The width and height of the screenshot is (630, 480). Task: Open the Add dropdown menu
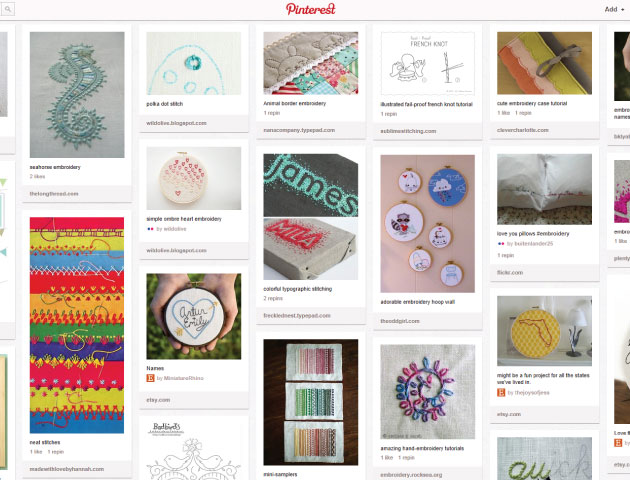pos(614,9)
